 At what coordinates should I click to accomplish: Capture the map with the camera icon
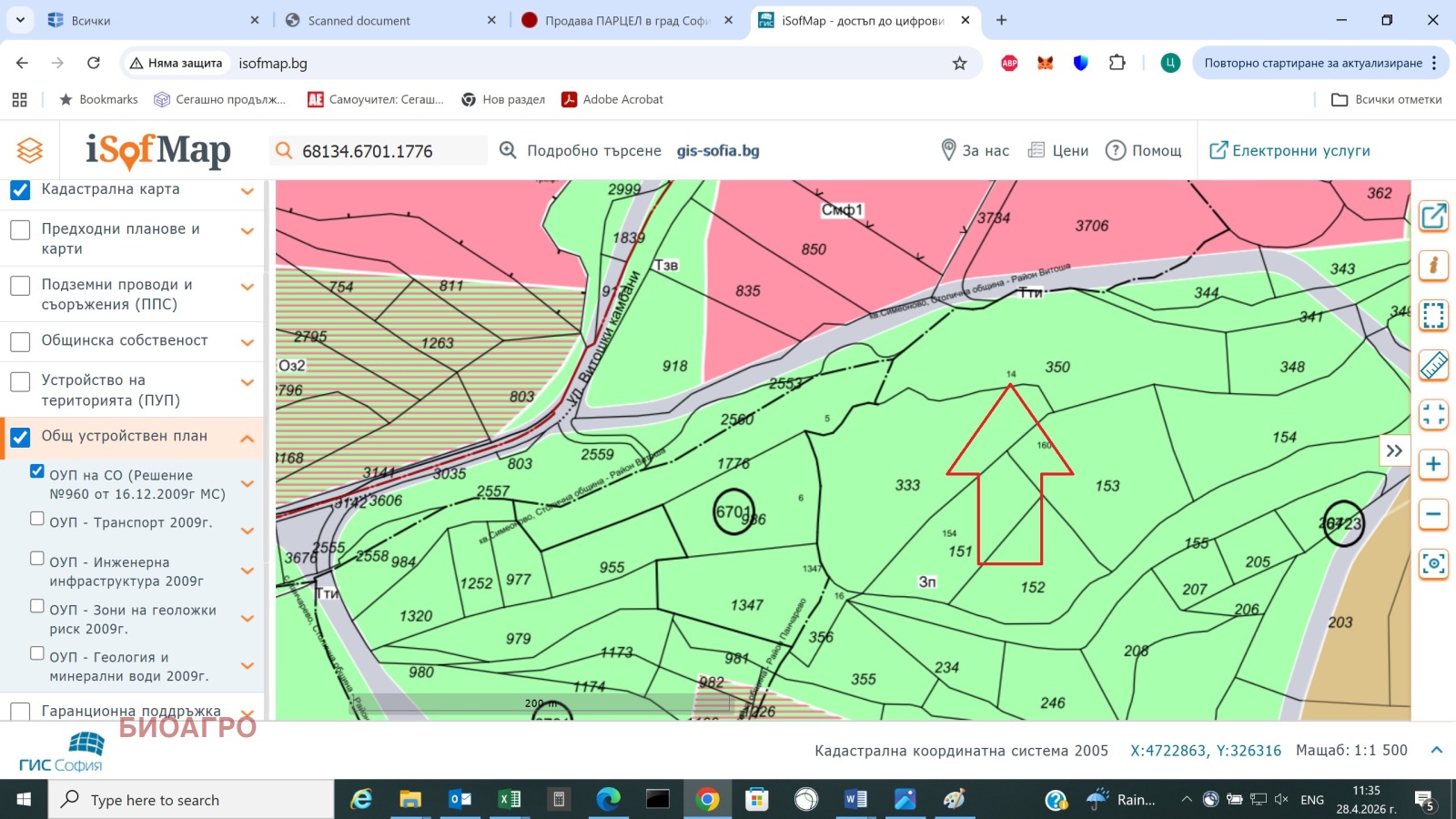[1433, 564]
